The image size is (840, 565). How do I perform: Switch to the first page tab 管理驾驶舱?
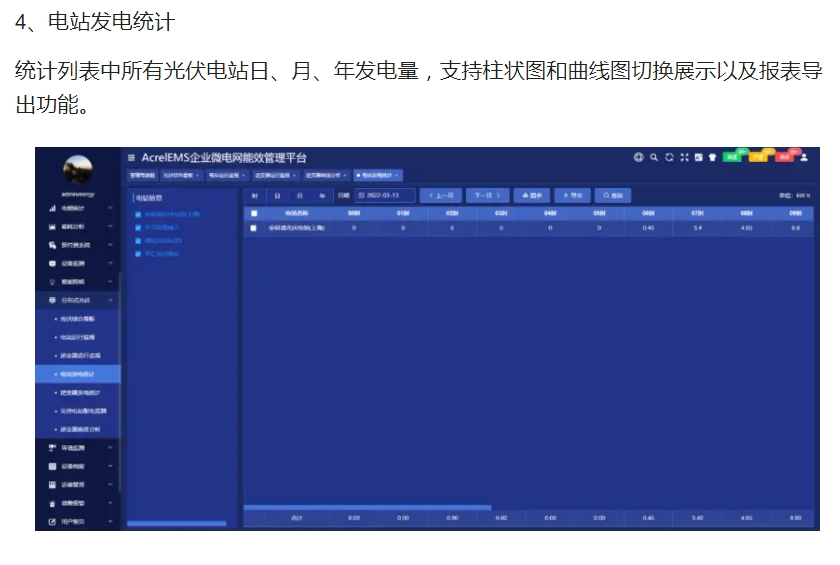[142, 175]
